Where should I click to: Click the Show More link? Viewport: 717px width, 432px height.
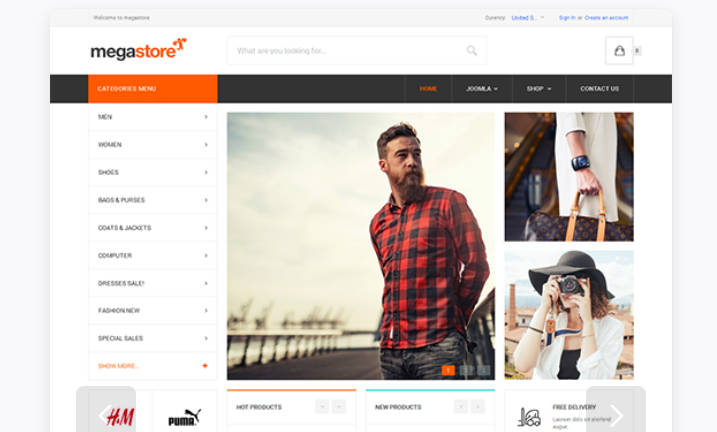coord(118,366)
